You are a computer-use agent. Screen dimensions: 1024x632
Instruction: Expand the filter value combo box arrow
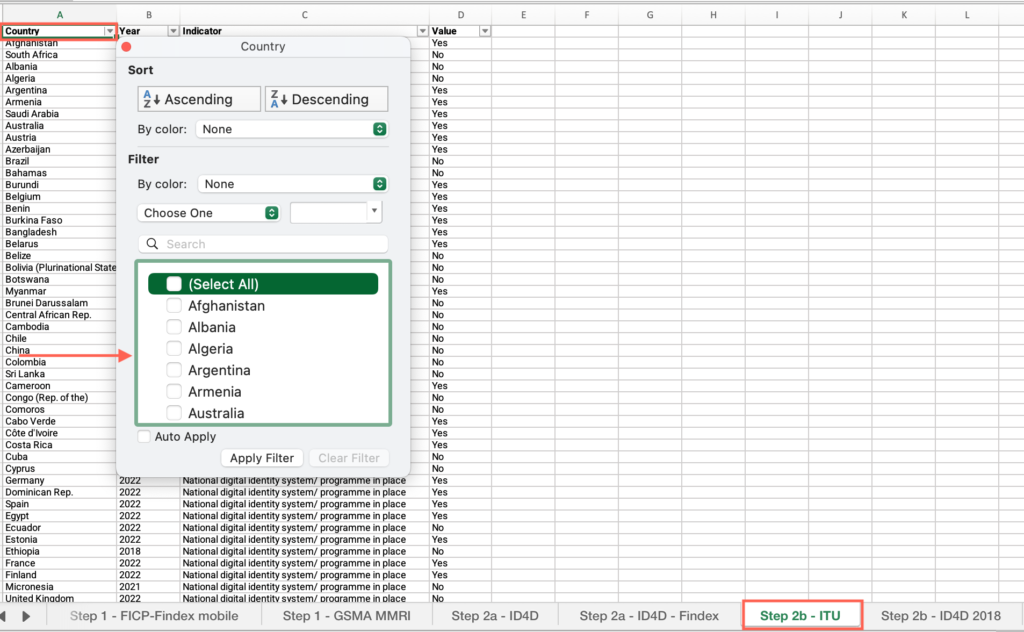point(374,212)
